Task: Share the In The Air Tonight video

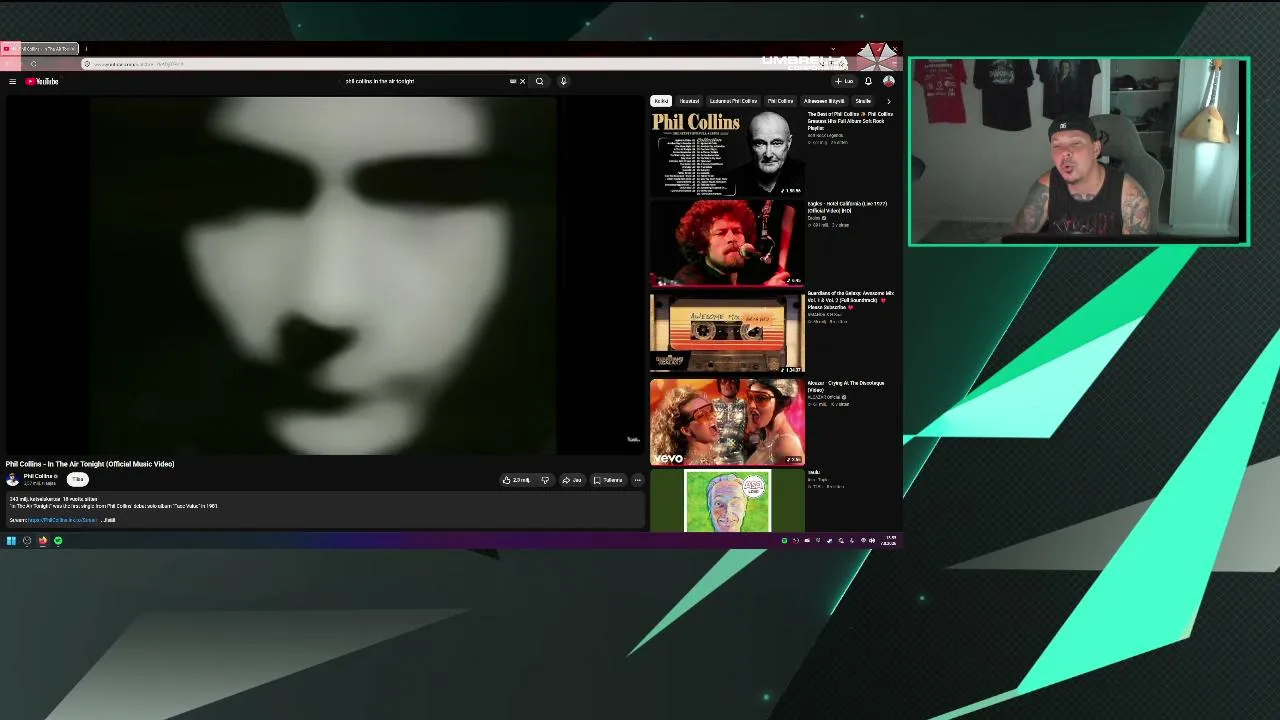Action: coord(572,480)
